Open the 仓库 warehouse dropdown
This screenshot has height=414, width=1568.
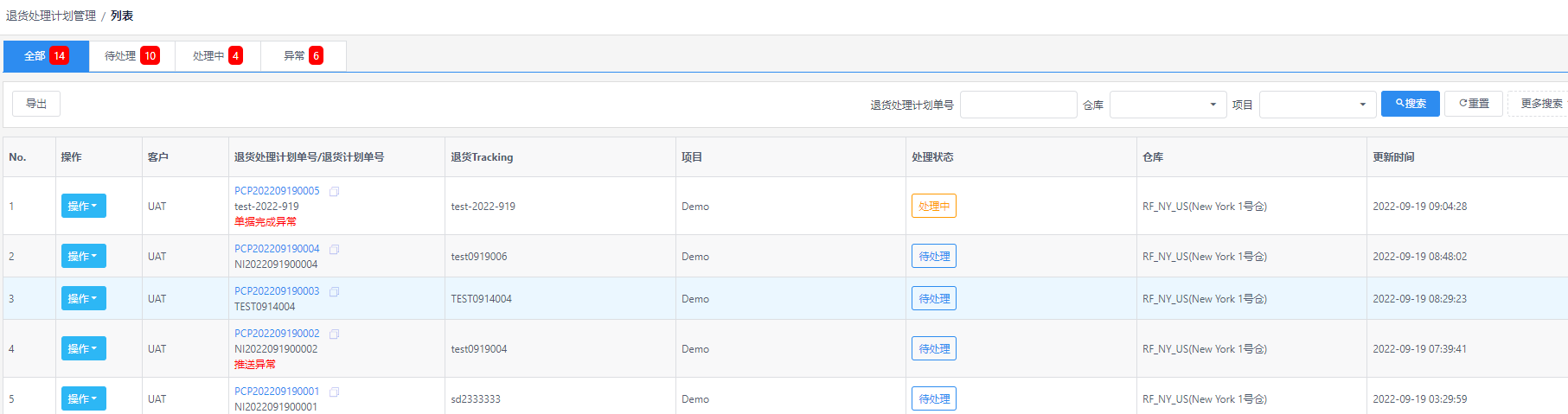tap(1168, 105)
